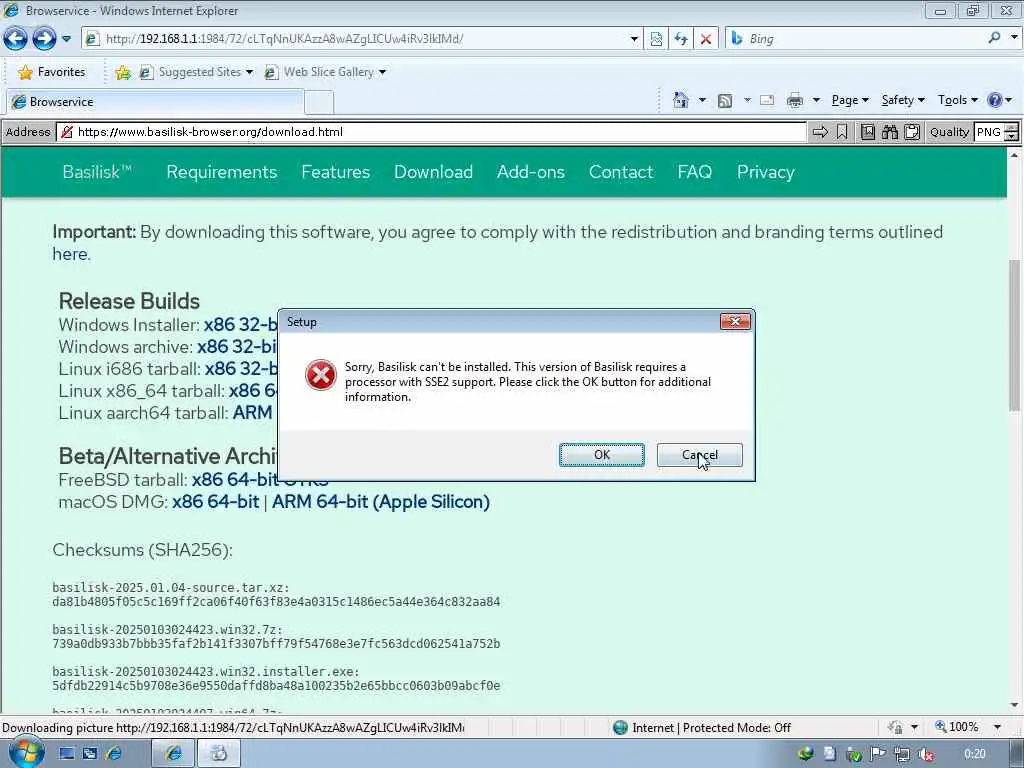Click the macOS DMG x86 64-bit link
Viewport: 1024px width, 768px height.
pyautogui.click(x=216, y=502)
